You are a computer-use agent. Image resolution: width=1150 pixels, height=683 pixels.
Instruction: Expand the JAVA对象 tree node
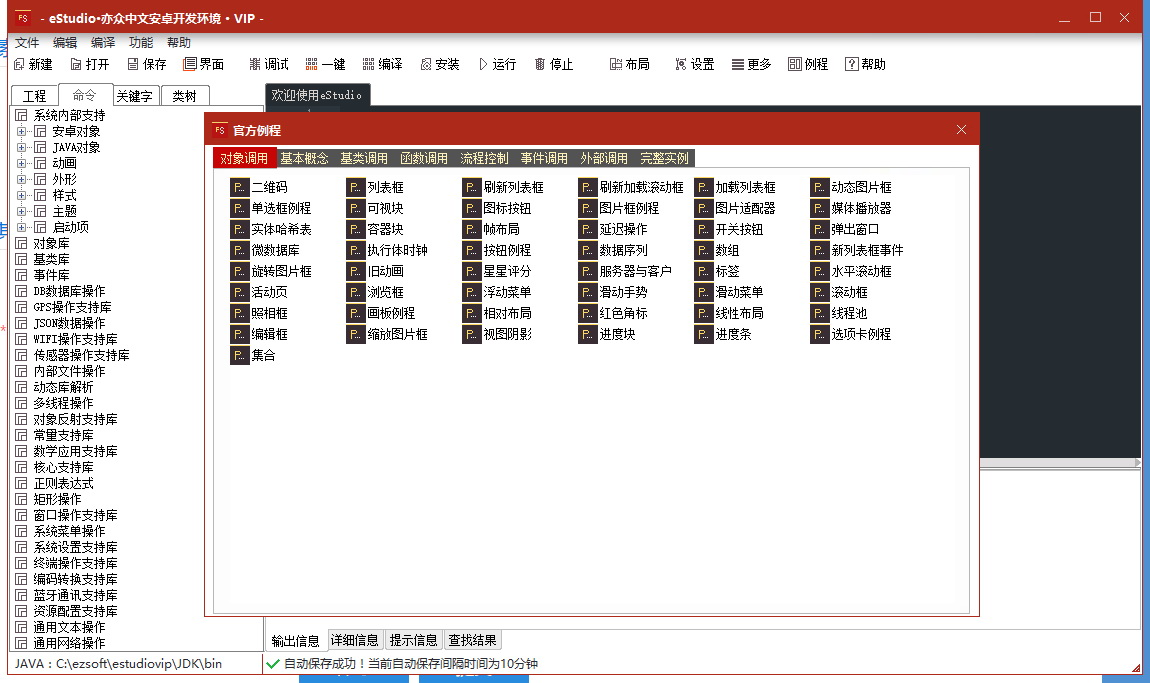pyautogui.click(x=21, y=147)
